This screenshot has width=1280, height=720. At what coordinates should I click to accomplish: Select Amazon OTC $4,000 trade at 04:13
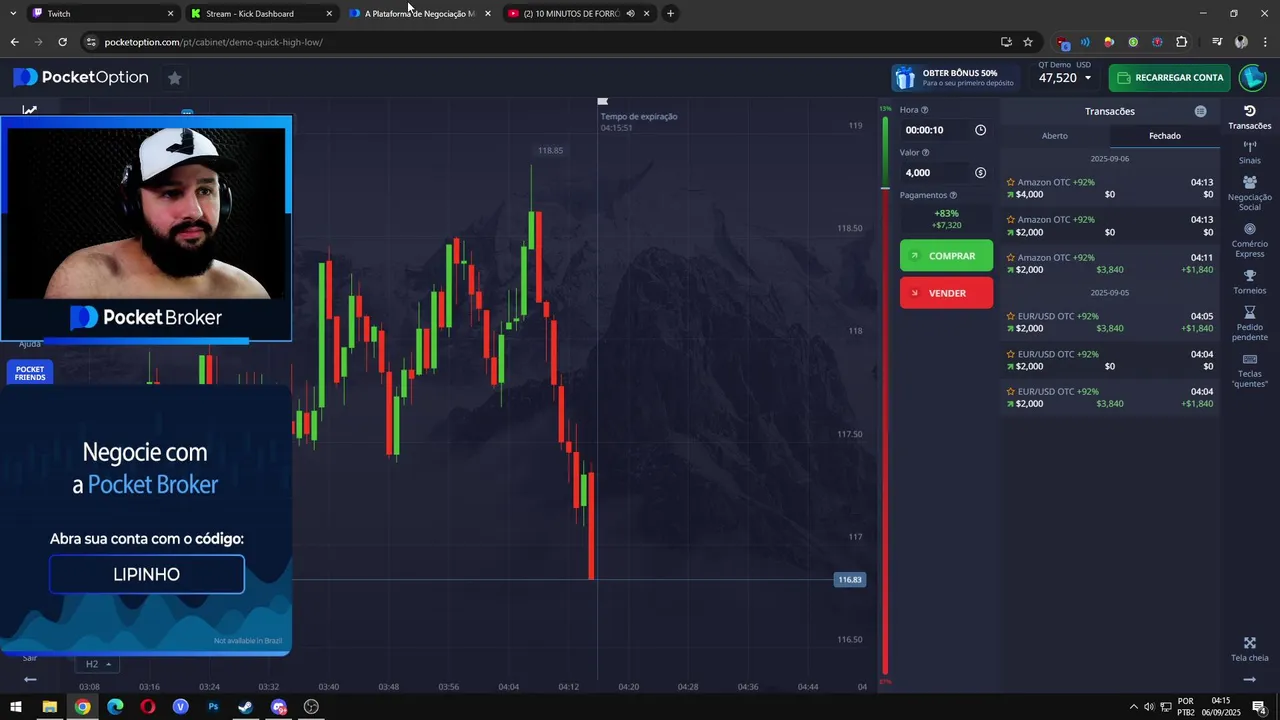[1109, 188]
